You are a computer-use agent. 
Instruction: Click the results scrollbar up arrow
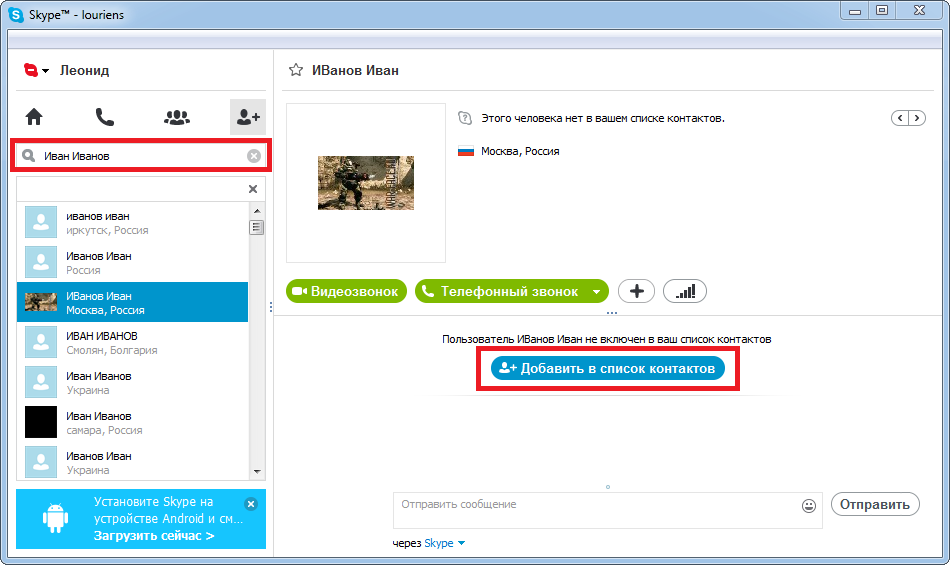pos(257,211)
